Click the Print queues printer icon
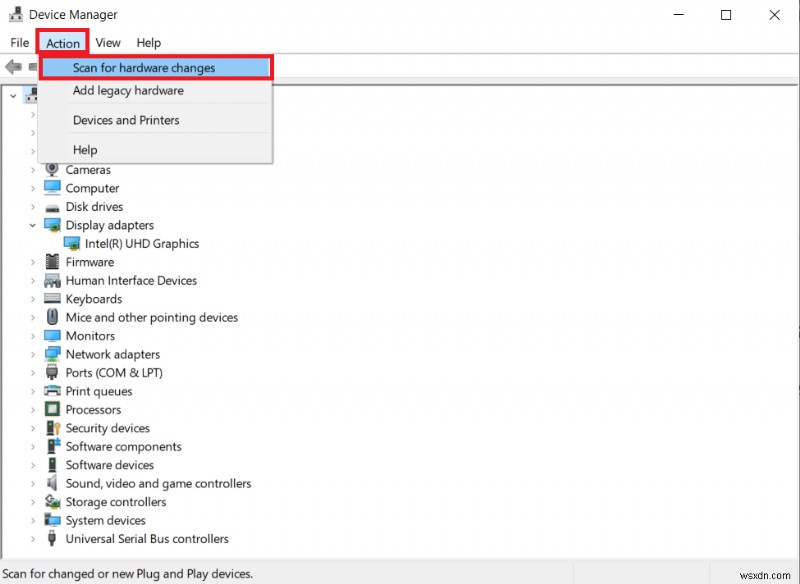800x584 pixels. click(52, 391)
